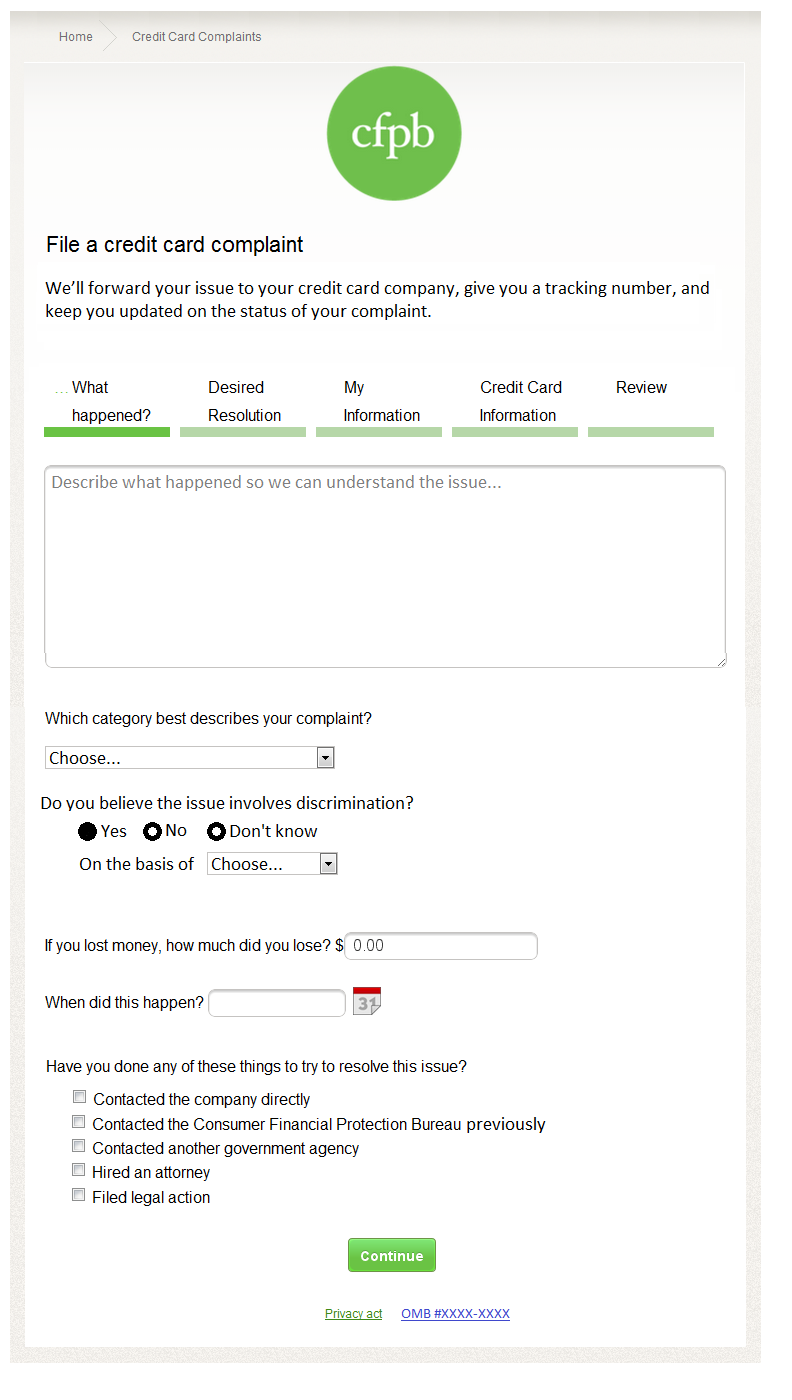Check Contacted another government agency
The width and height of the screenshot is (792, 1400).
pyautogui.click(x=79, y=1146)
